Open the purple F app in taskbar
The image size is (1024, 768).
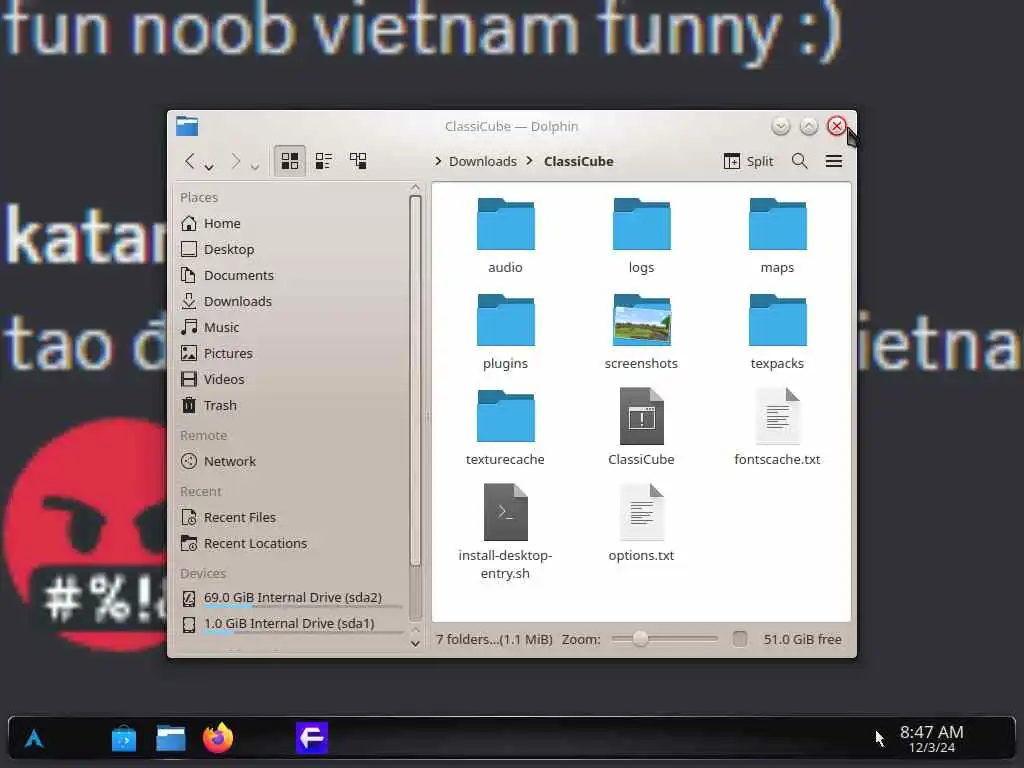(312, 739)
